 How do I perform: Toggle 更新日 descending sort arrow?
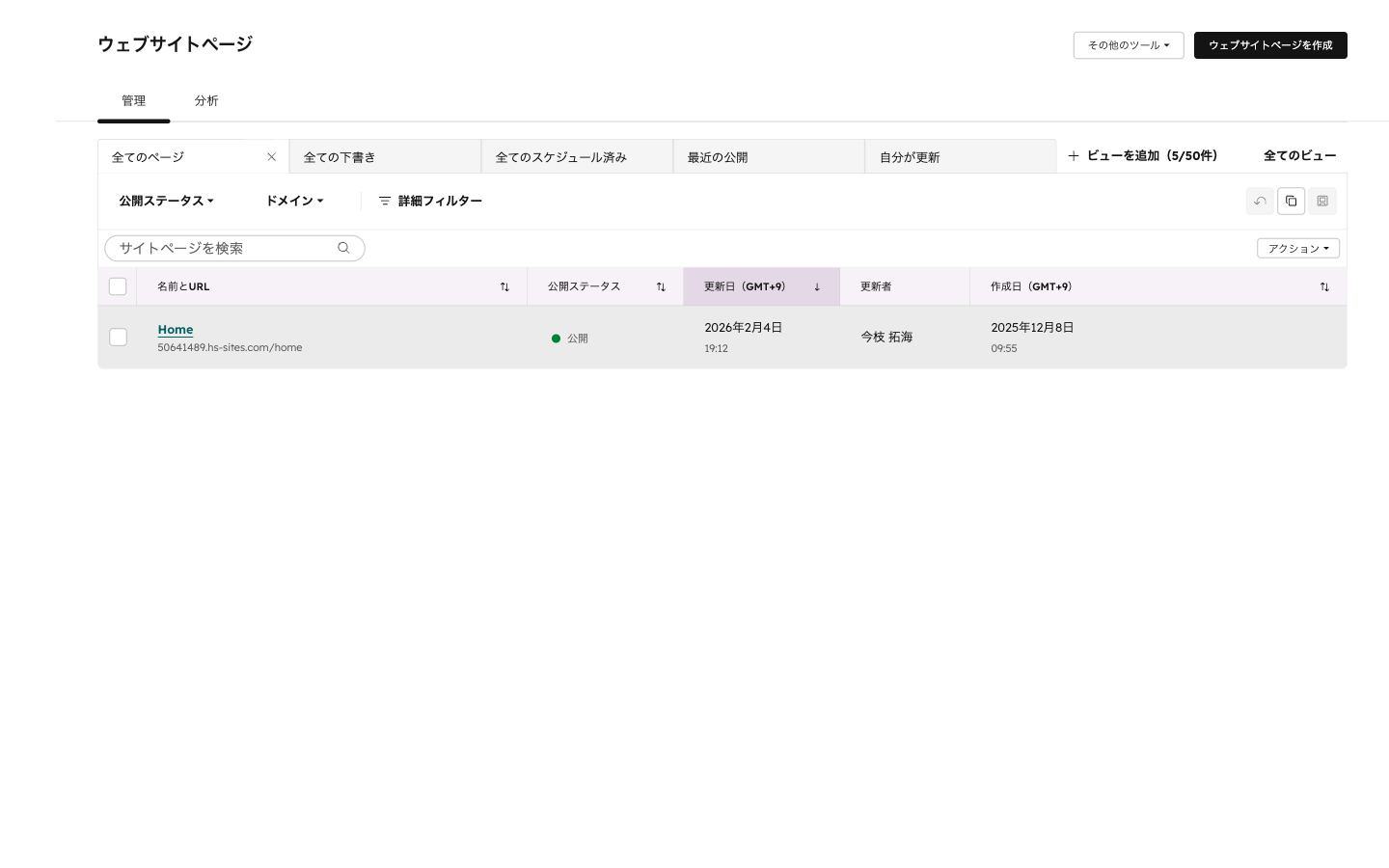tap(817, 286)
